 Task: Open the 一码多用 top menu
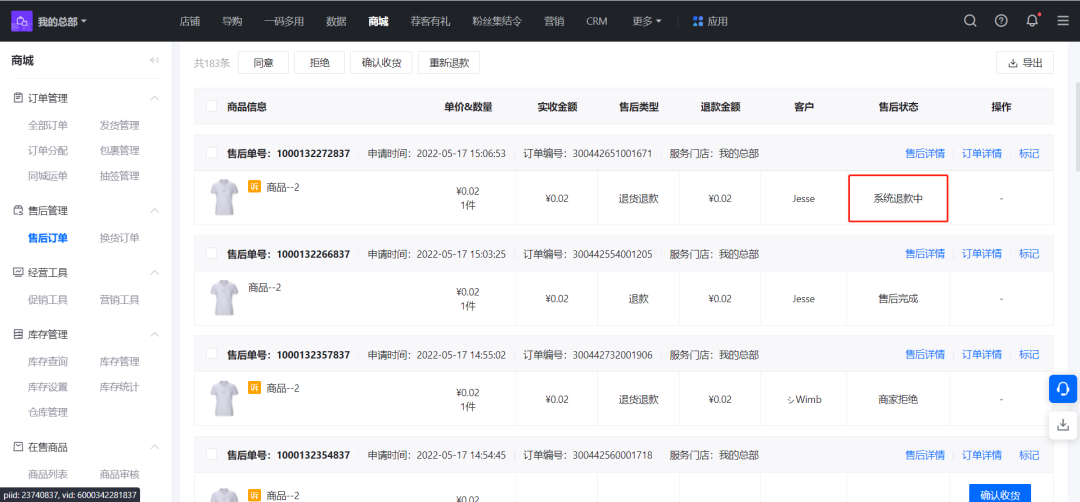(284, 21)
